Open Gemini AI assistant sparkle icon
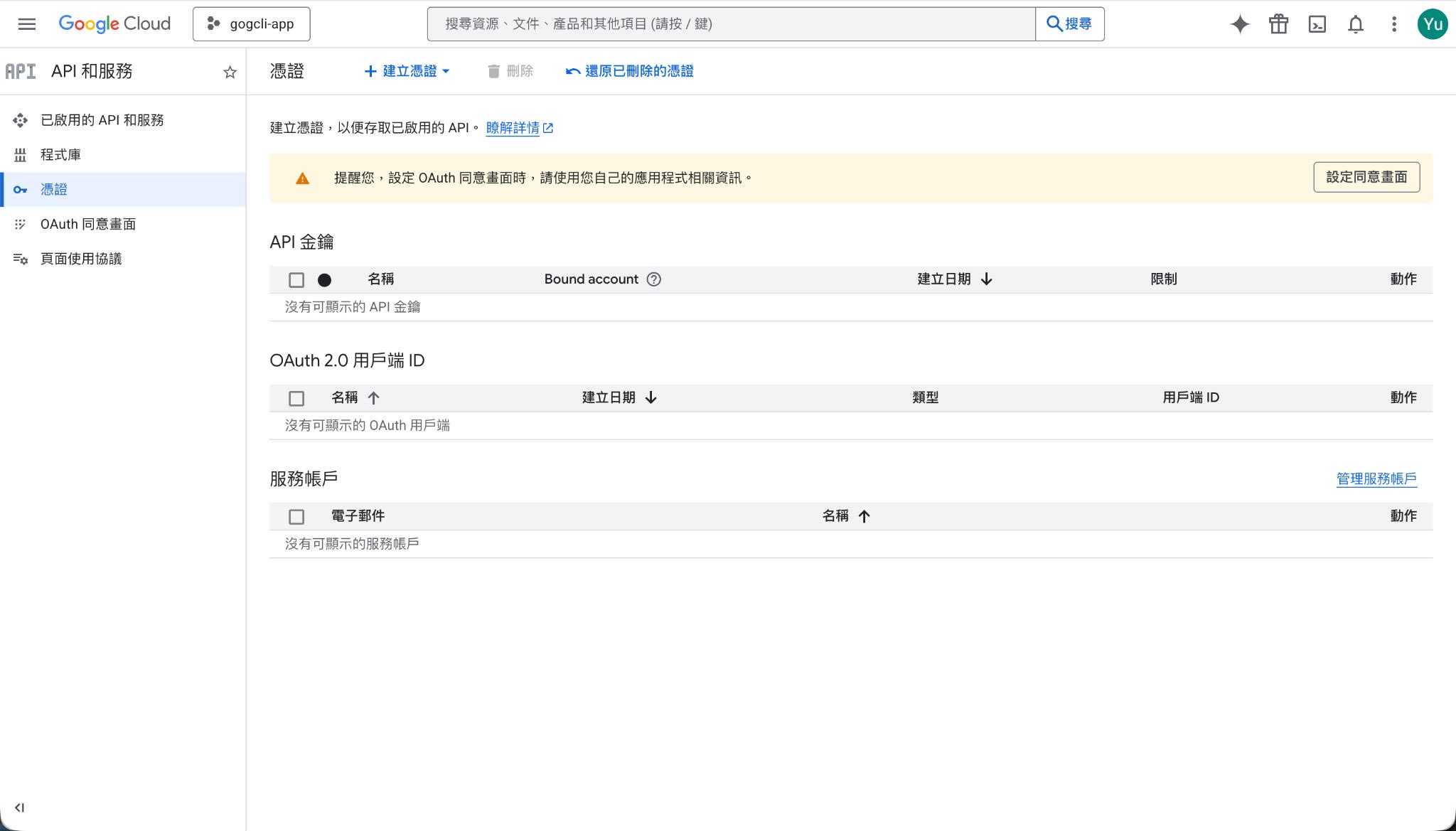1456x831 pixels. tap(1239, 24)
